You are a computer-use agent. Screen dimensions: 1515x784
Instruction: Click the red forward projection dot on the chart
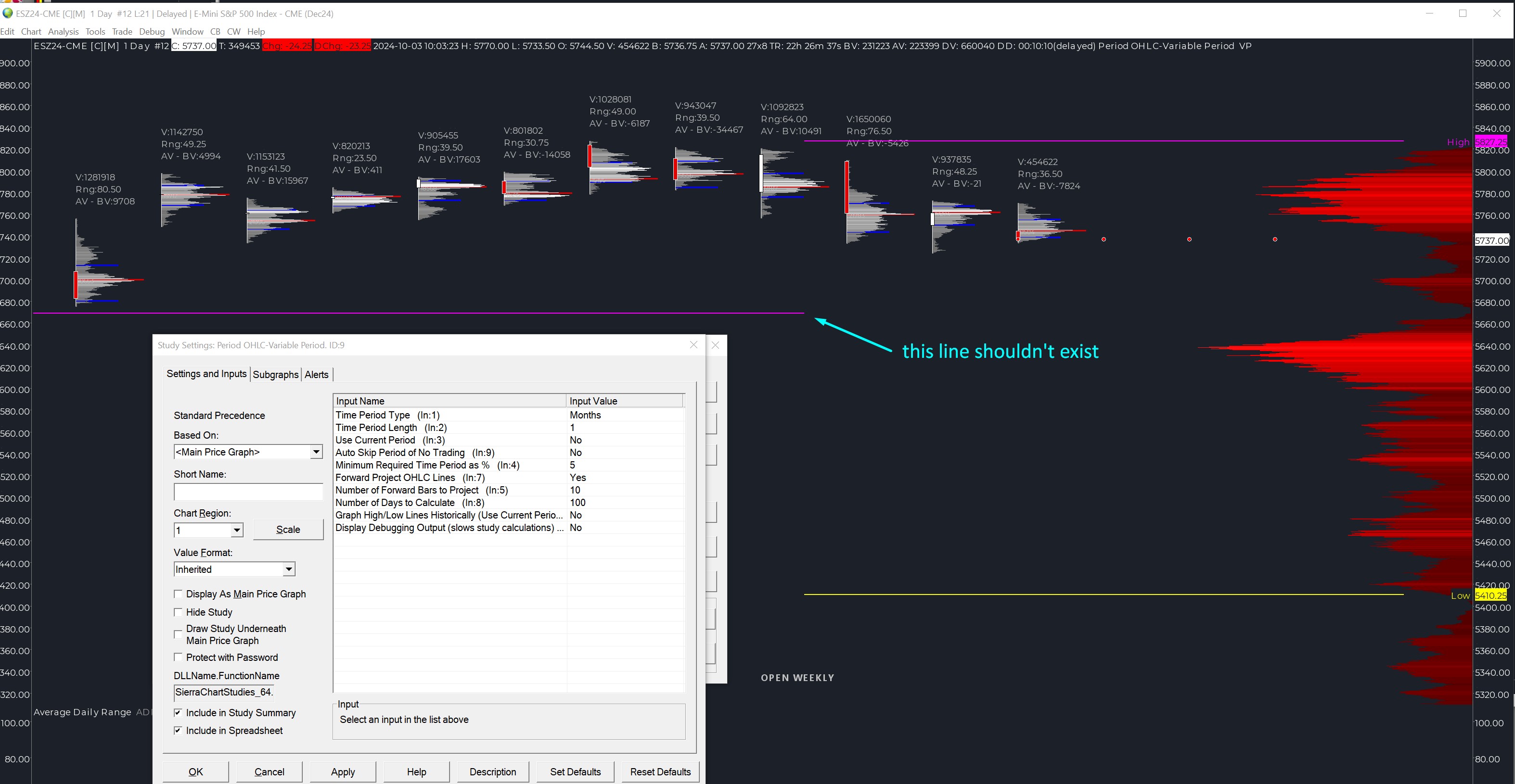click(1104, 239)
